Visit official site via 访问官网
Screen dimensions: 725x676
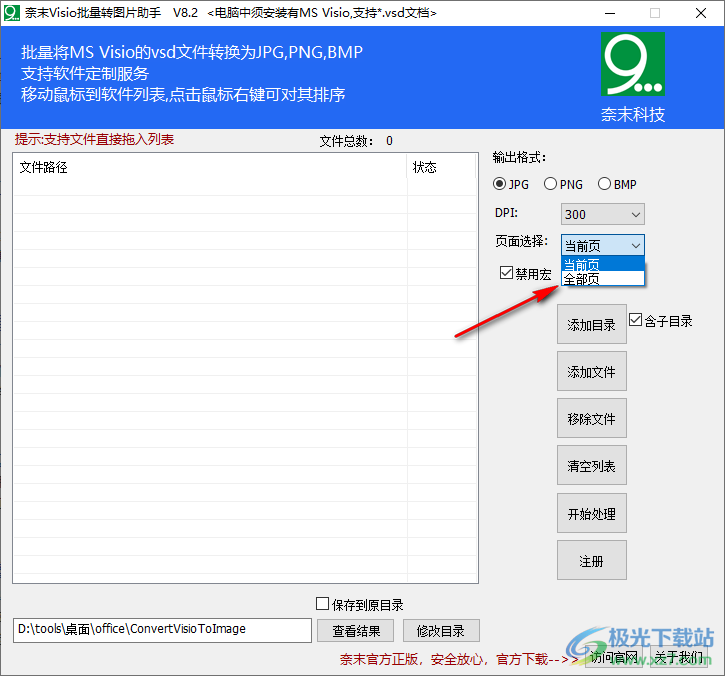click(x=614, y=657)
